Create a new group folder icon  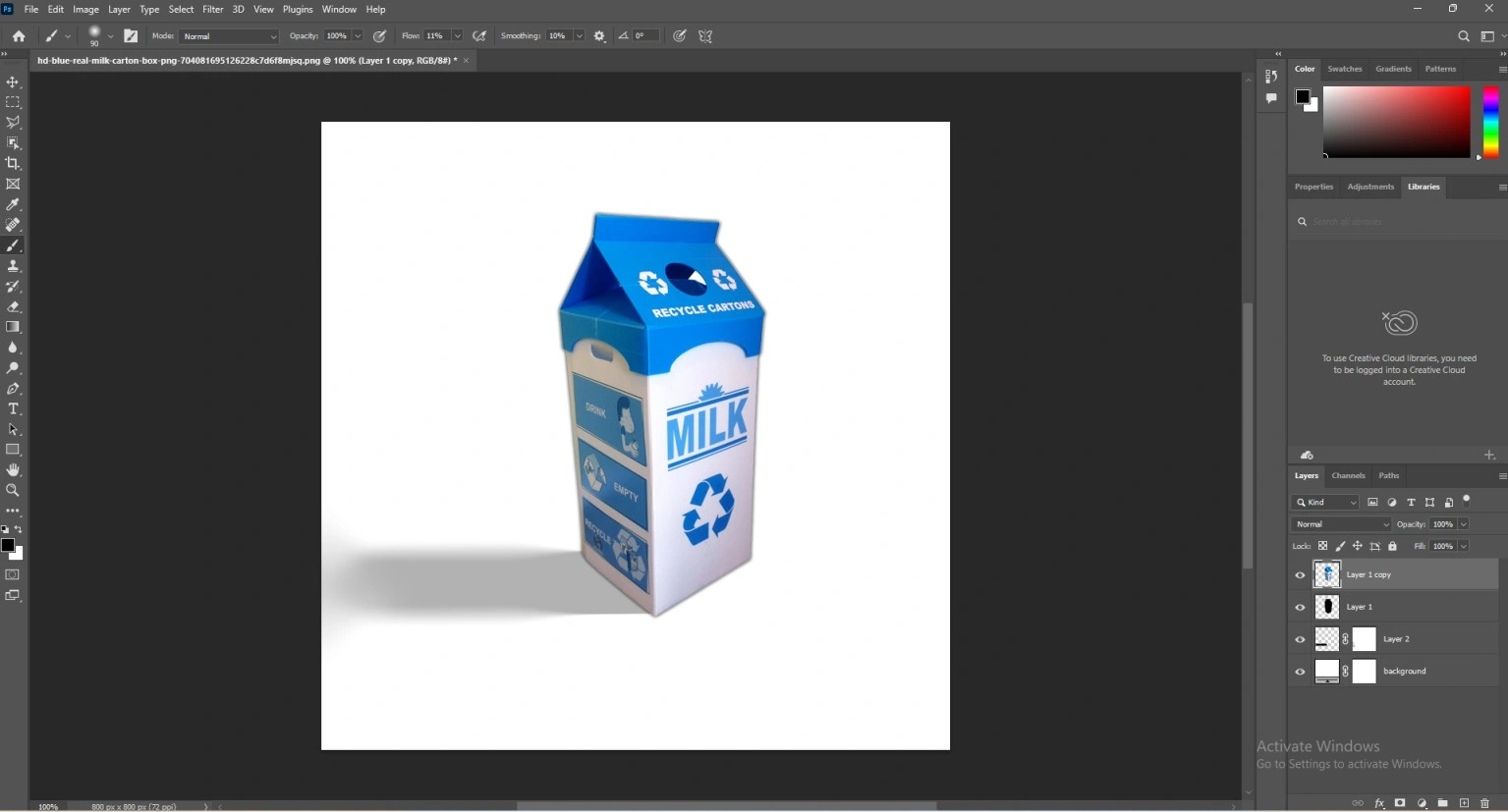tap(1442, 803)
